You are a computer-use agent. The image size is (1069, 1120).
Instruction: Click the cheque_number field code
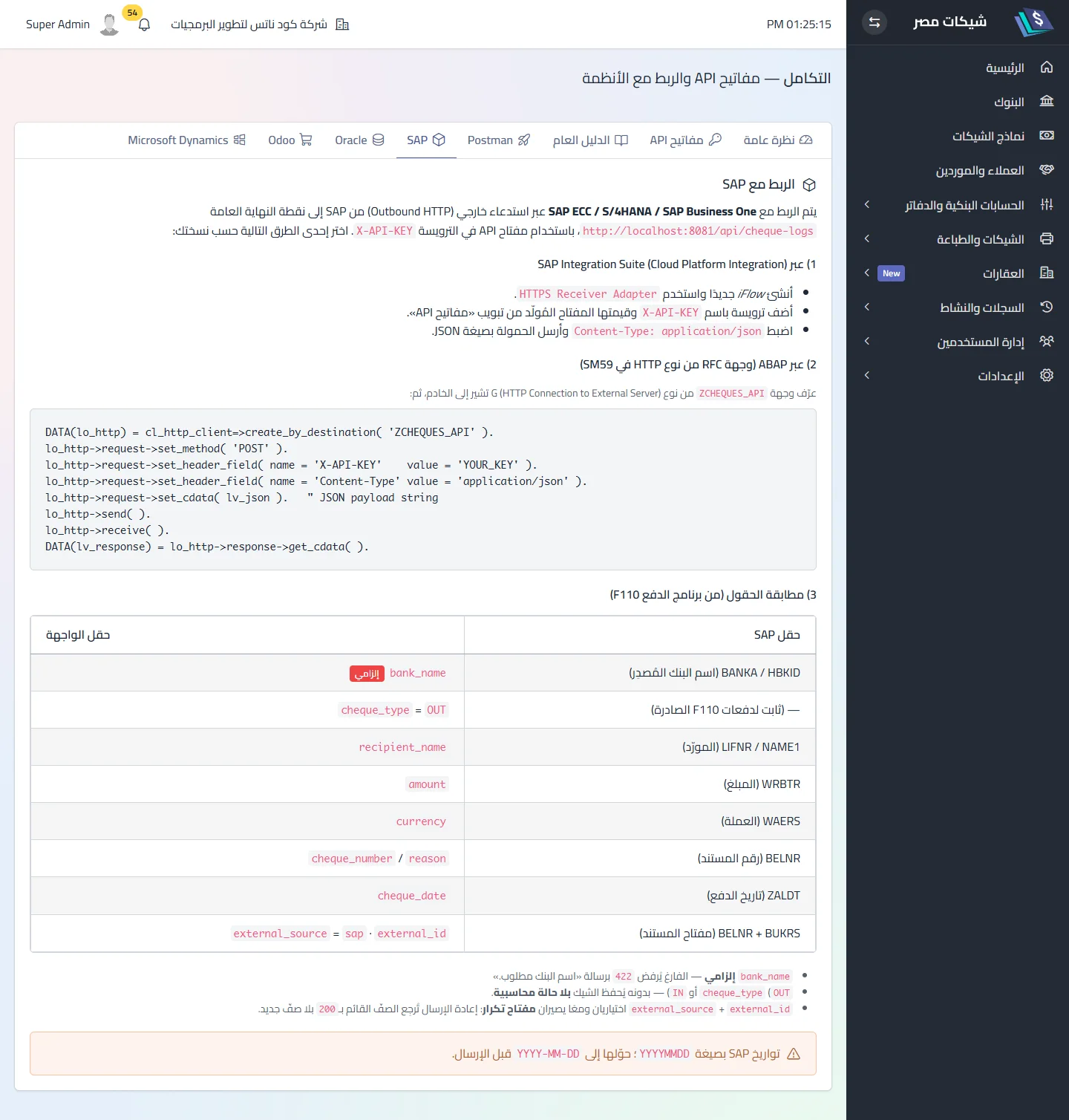352,859
